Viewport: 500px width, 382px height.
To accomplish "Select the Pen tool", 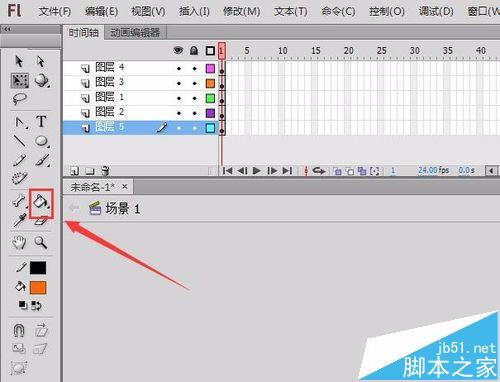I will (x=20, y=122).
